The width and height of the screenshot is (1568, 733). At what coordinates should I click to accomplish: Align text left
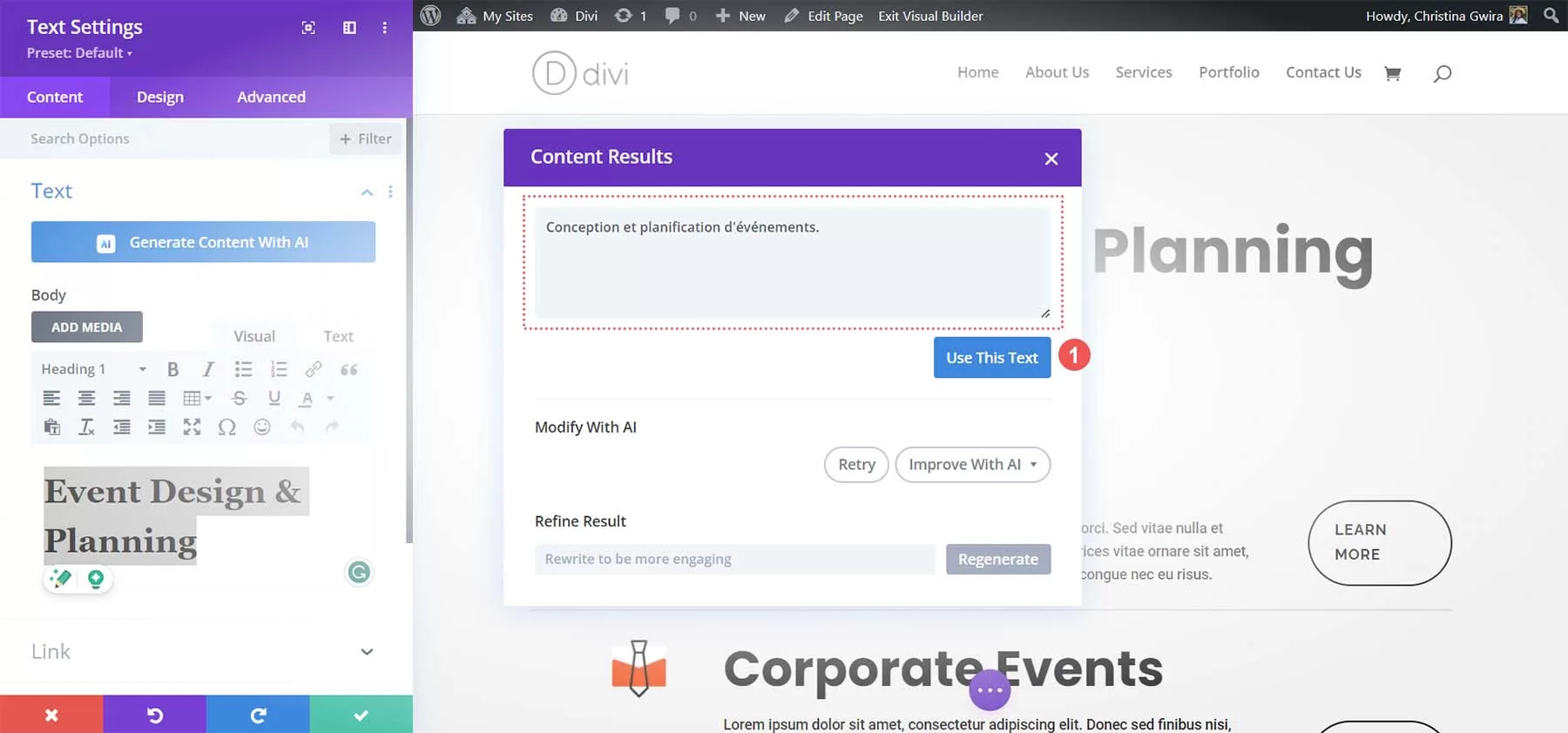pyautogui.click(x=52, y=398)
